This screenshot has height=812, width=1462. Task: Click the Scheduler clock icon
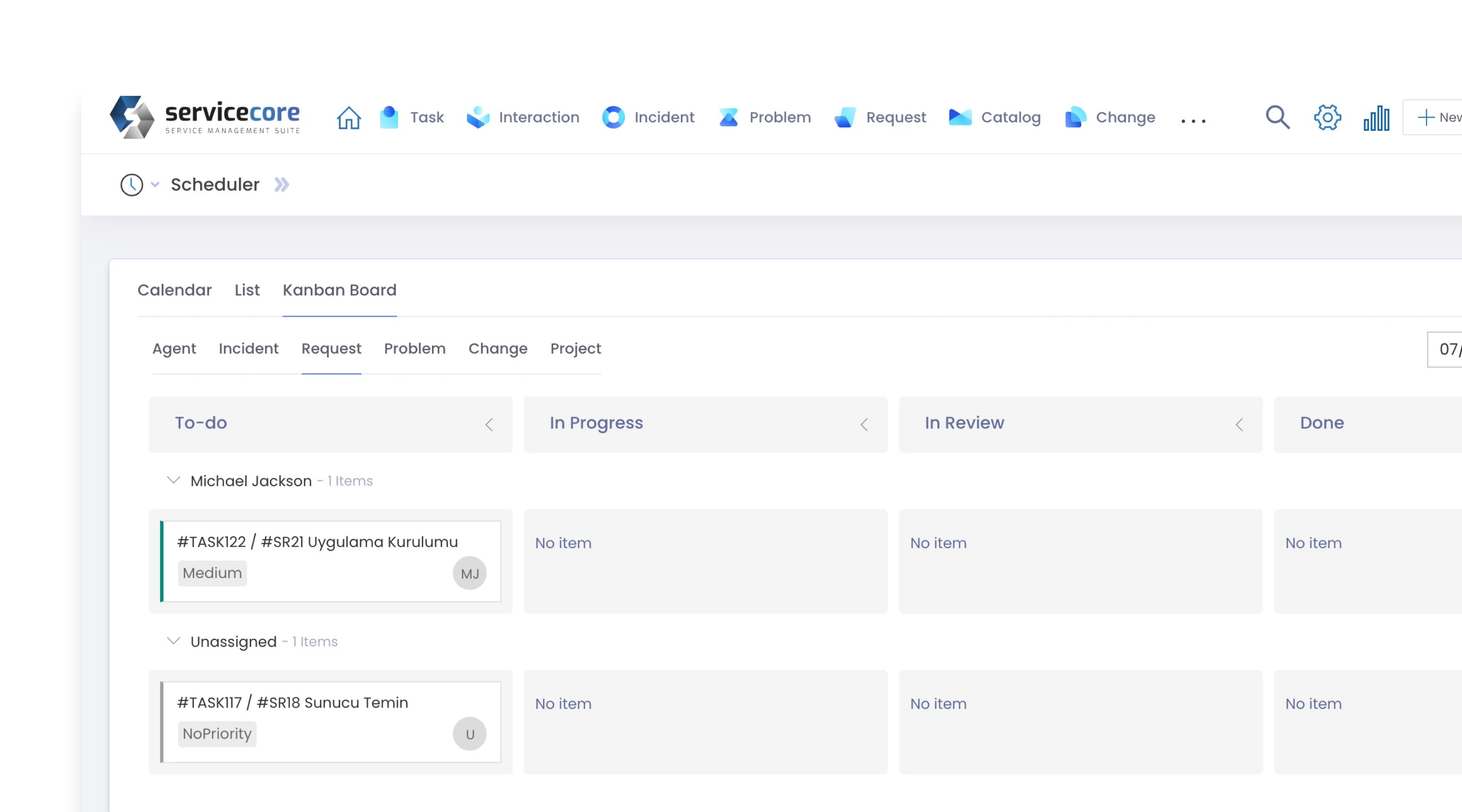(131, 185)
